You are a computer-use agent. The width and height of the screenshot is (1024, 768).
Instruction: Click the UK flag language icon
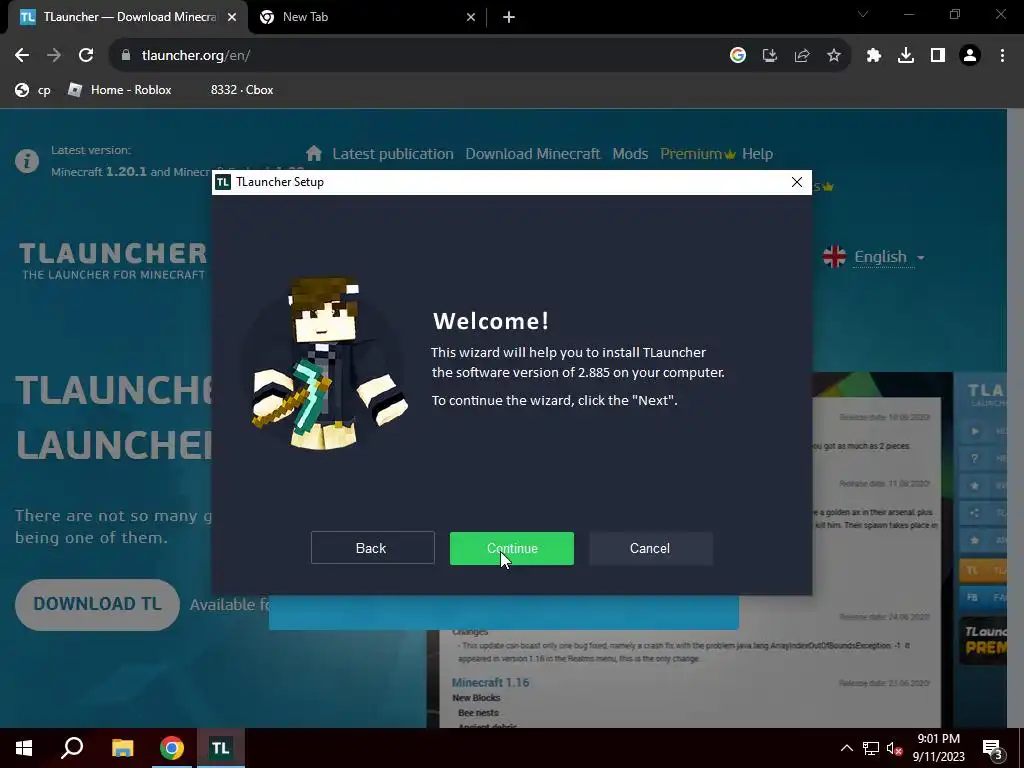click(834, 257)
